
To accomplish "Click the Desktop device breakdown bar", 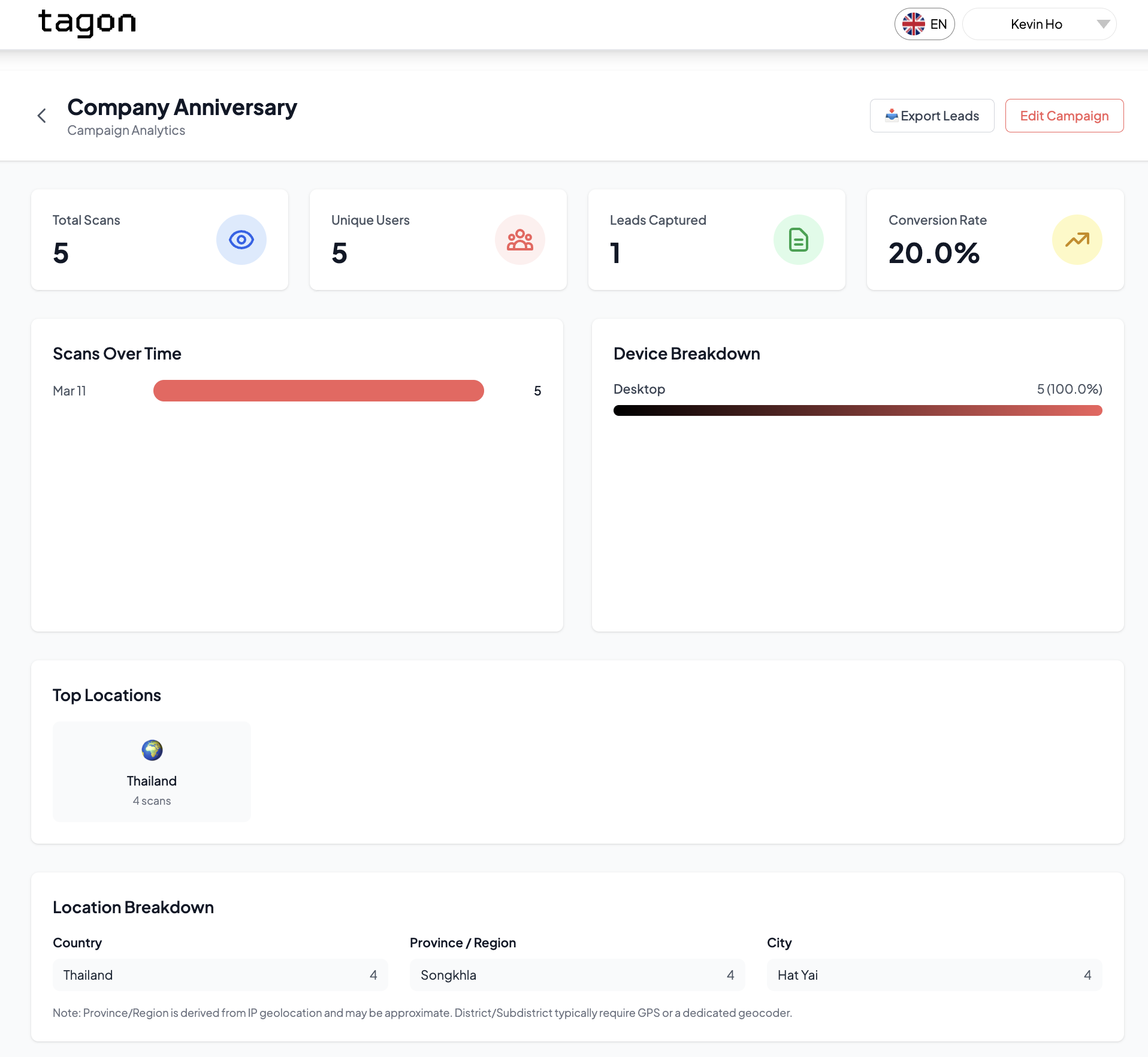I will (857, 410).
